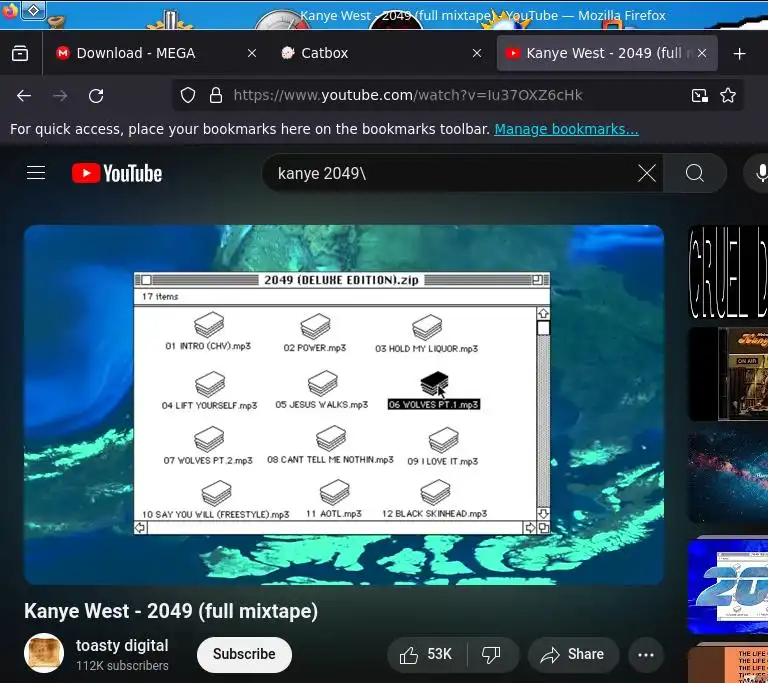Switch to the Download - MEGA tab
The height and width of the screenshot is (683, 768).
(157, 53)
